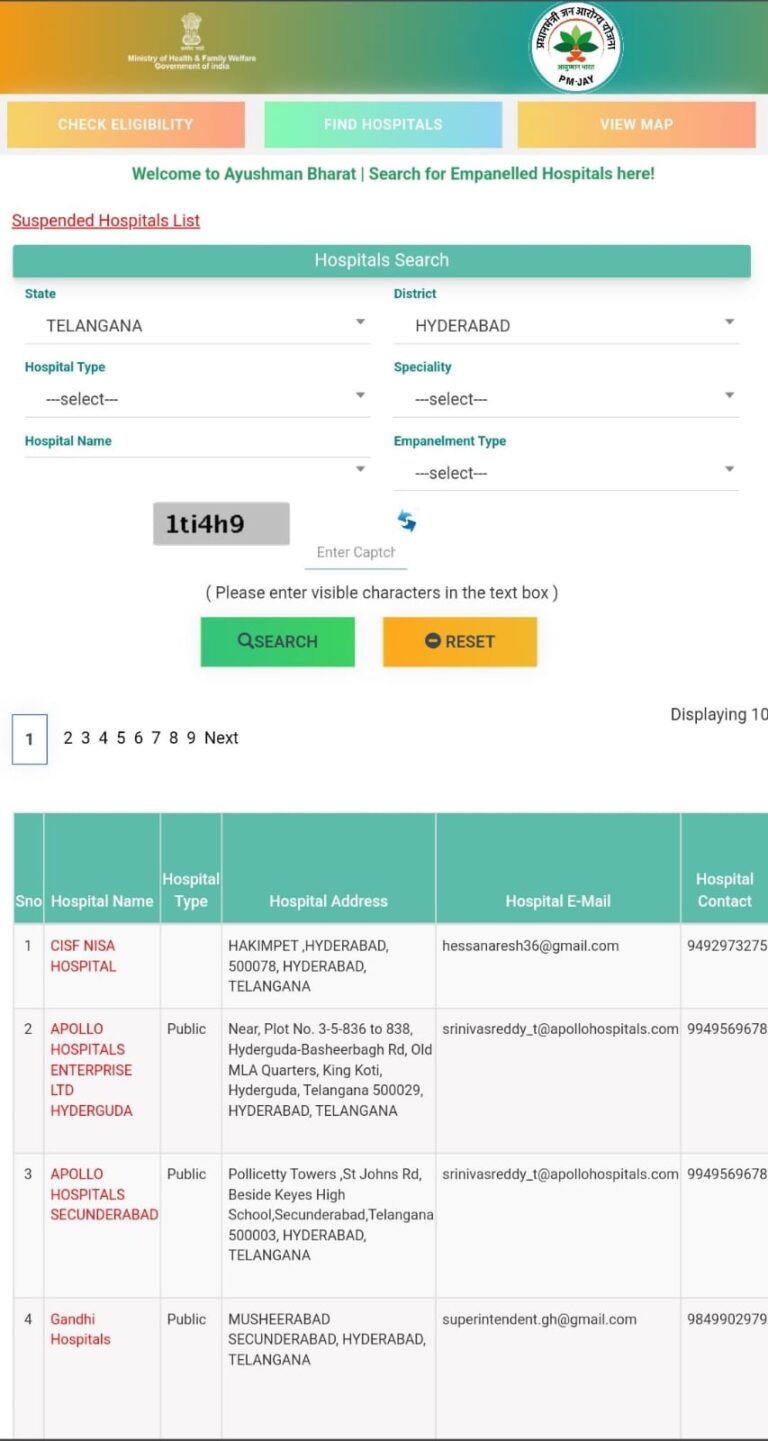Open the Empanelment Type dropdown

[x=566, y=473]
